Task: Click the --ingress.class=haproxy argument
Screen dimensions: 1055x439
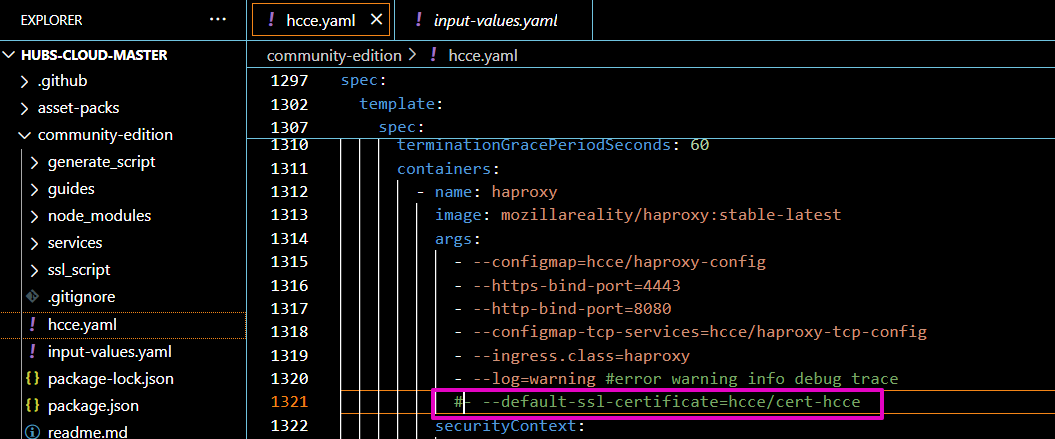Action: 581,356
